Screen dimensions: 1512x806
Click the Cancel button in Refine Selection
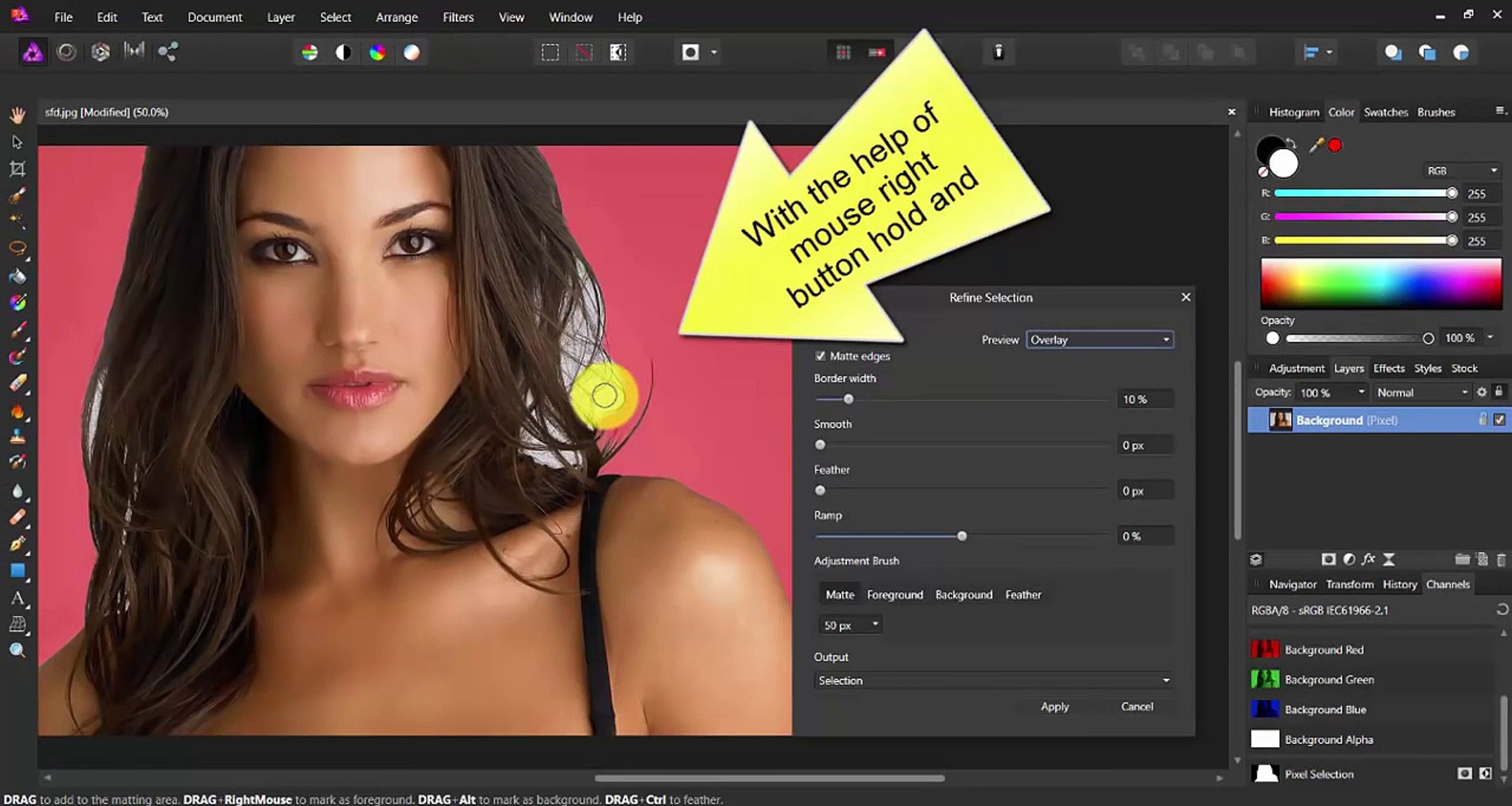coord(1136,707)
